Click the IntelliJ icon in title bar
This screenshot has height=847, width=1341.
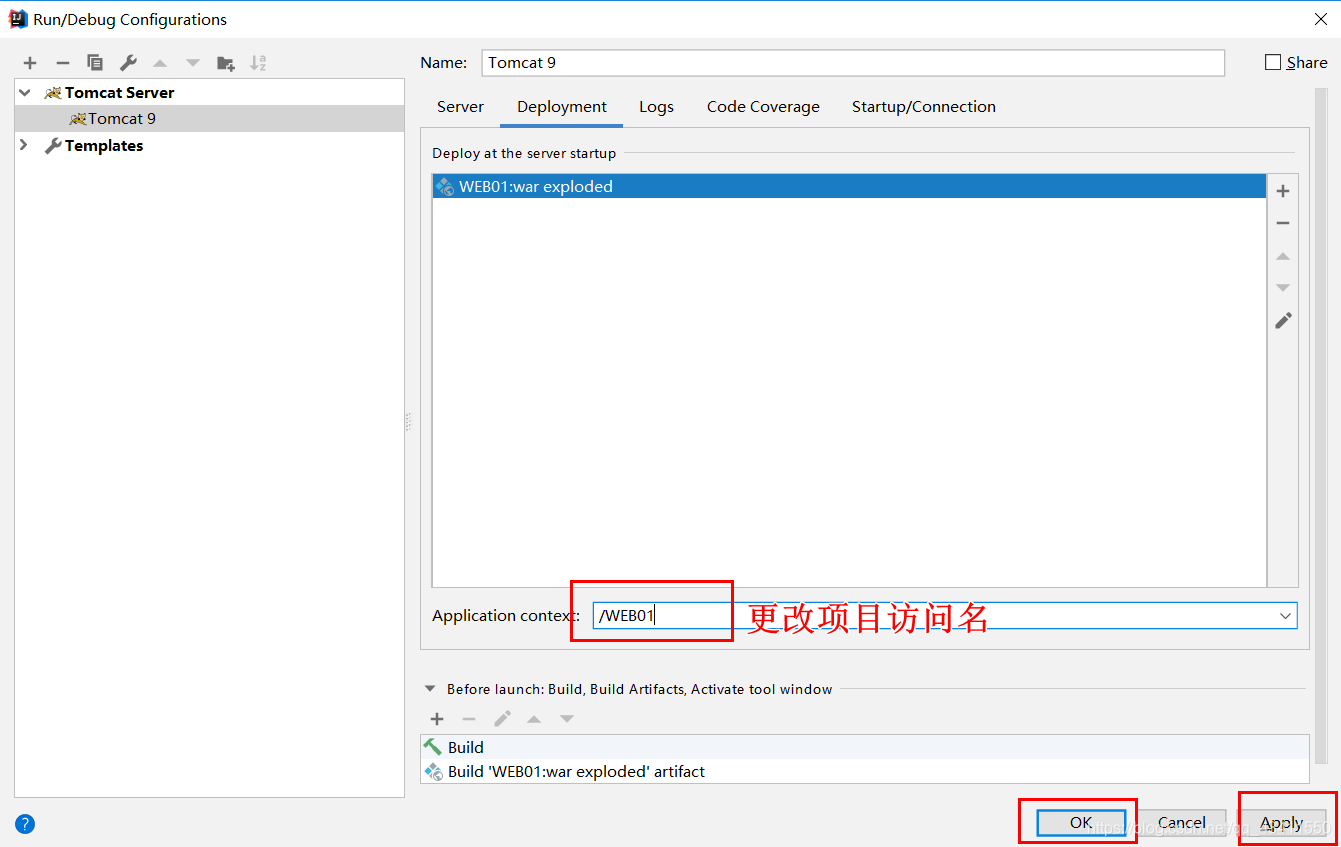click(18, 19)
